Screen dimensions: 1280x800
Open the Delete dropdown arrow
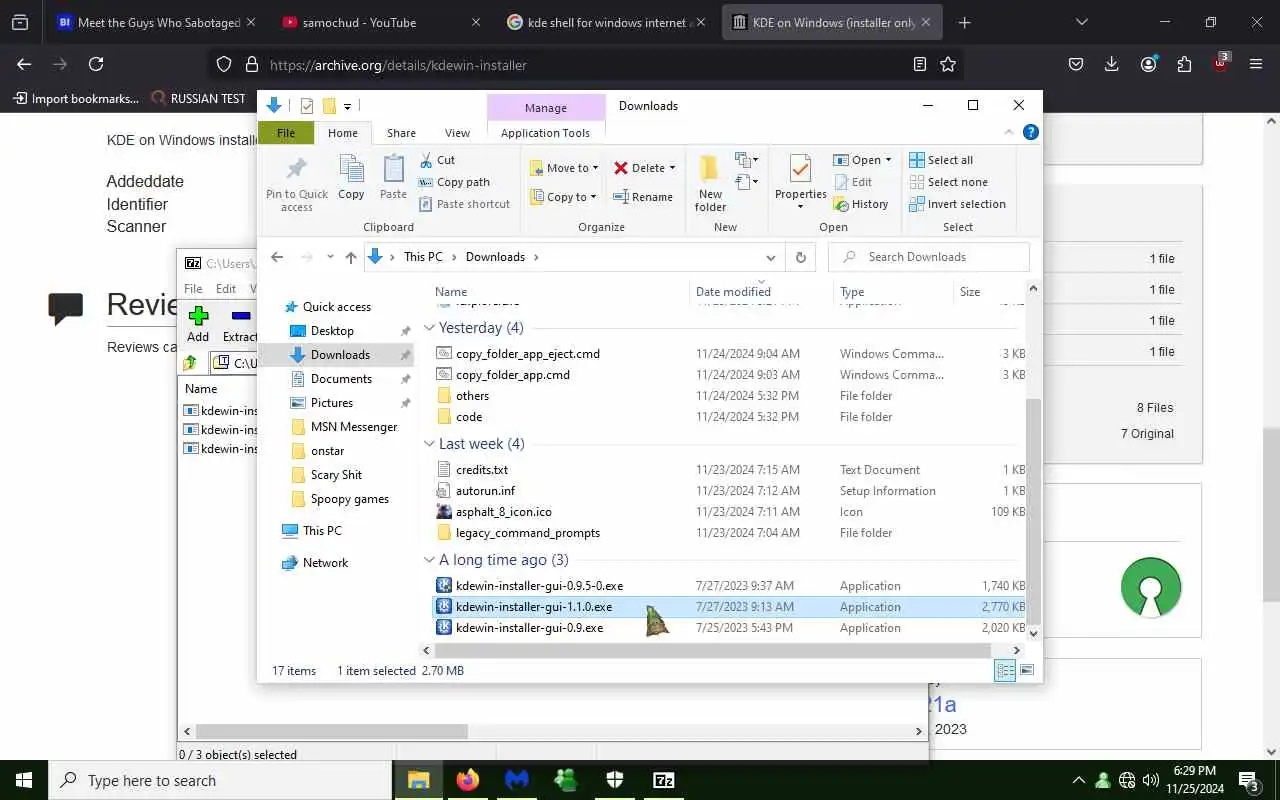pos(672,168)
